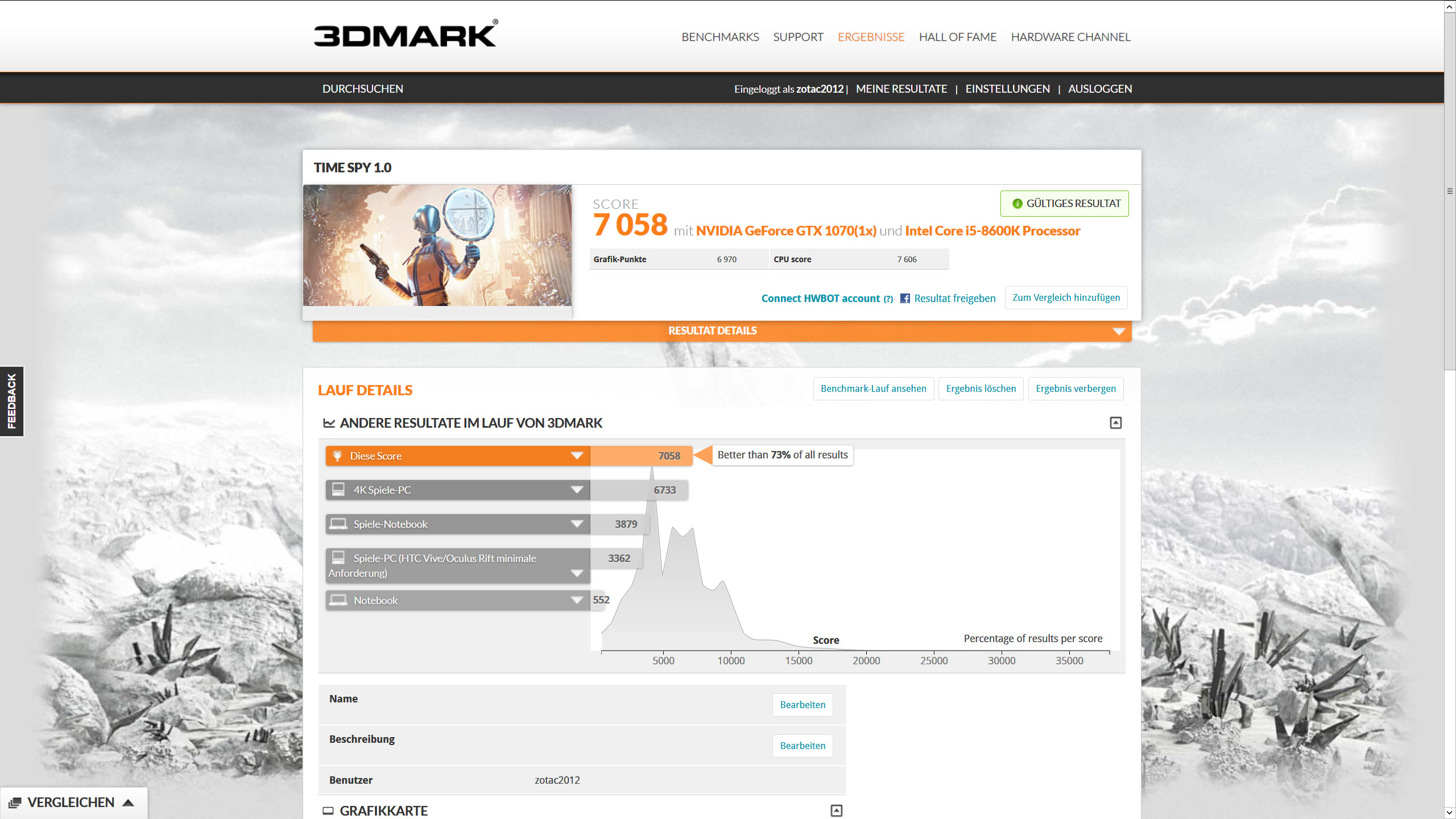Go to the Ergebnisse page
Image resolution: width=1456 pixels, height=819 pixels.
pyautogui.click(x=871, y=37)
